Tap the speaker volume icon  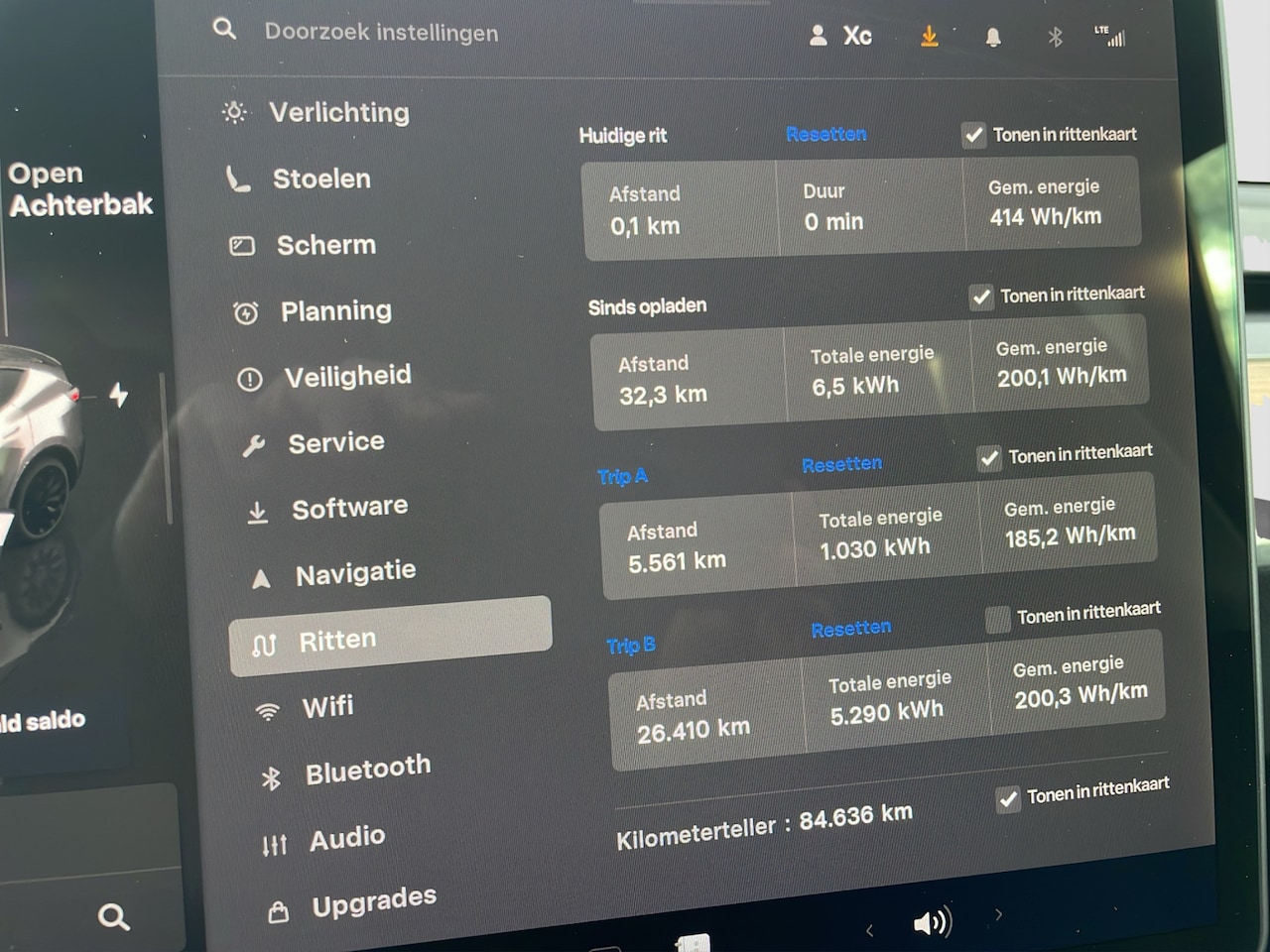[932, 923]
